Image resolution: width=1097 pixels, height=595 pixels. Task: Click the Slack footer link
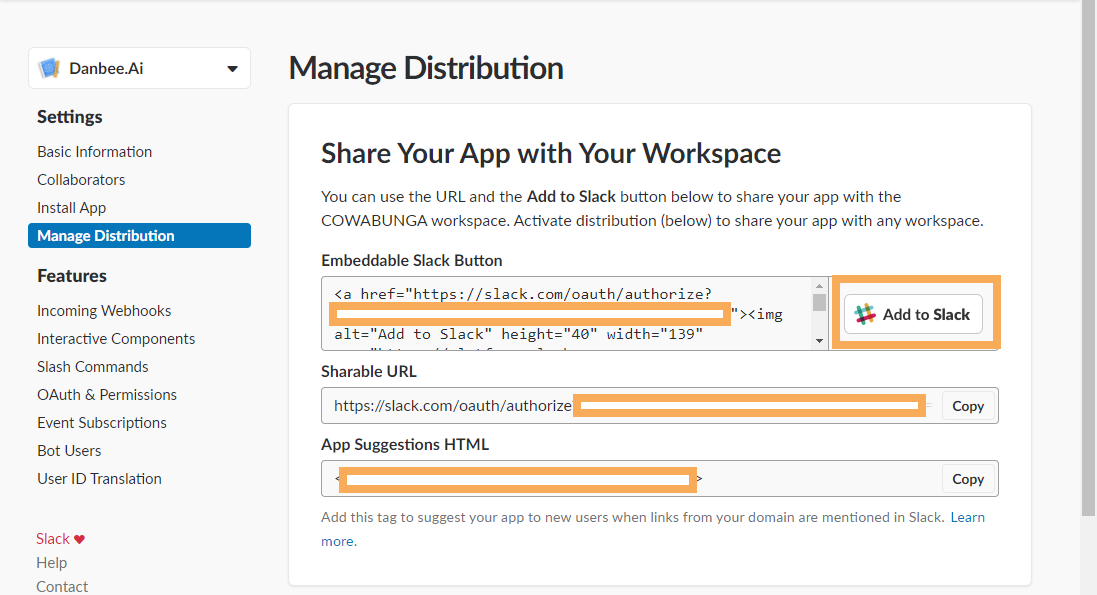point(53,539)
